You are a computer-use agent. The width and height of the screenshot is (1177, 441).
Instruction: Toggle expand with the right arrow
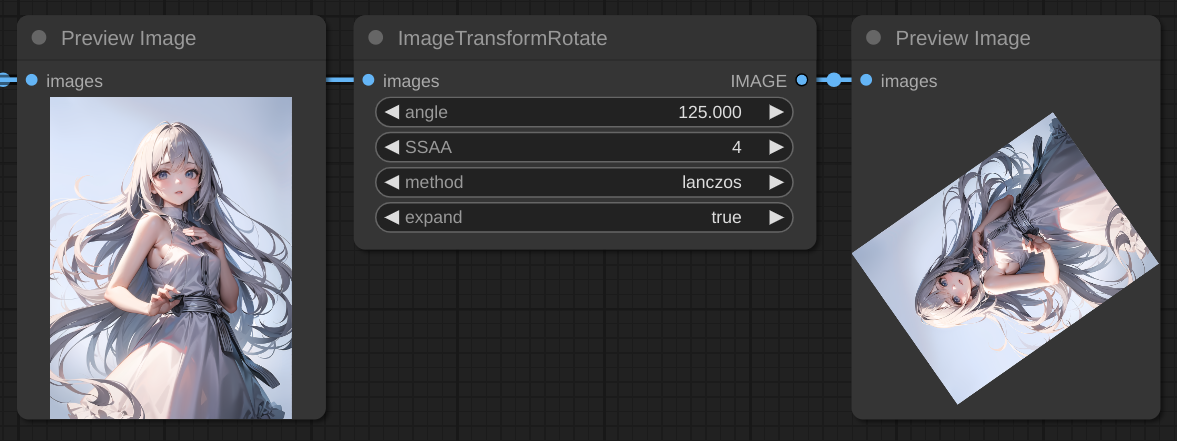pyautogui.click(x=777, y=217)
